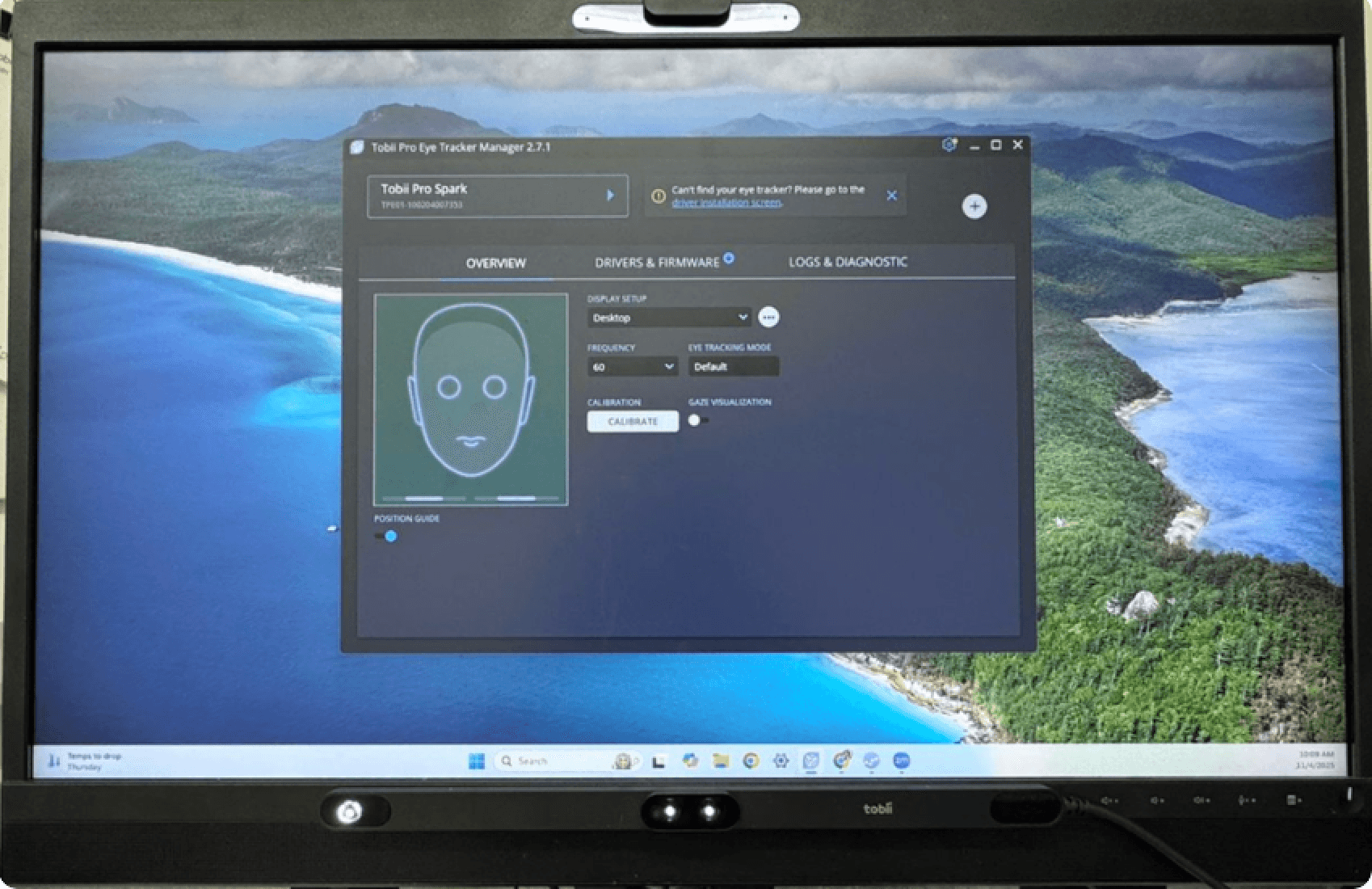This screenshot has height=889, width=1372.
Task: Click the head position guide preview
Action: [471, 400]
